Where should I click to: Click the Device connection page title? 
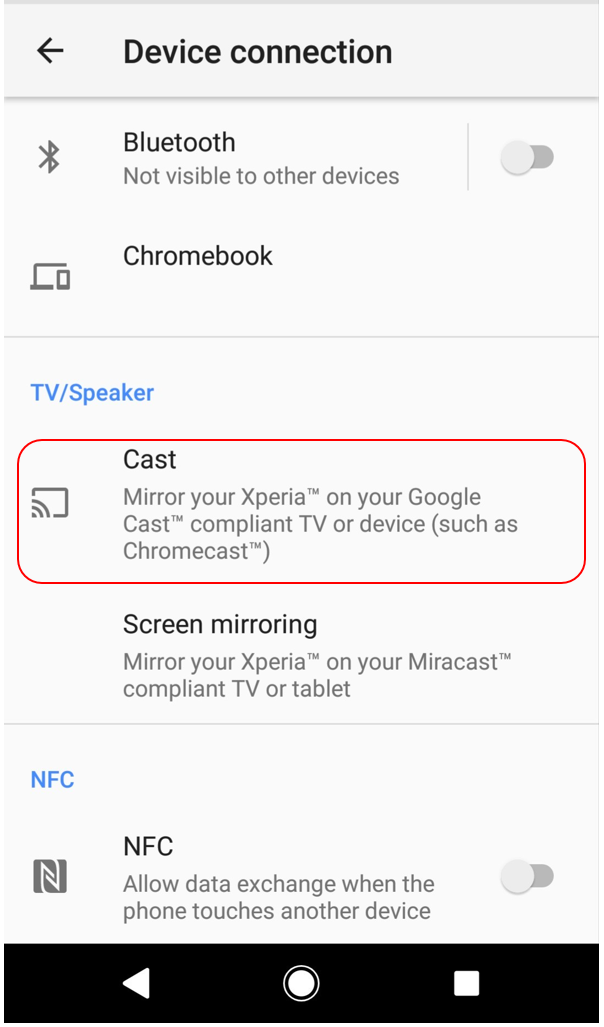(x=258, y=52)
